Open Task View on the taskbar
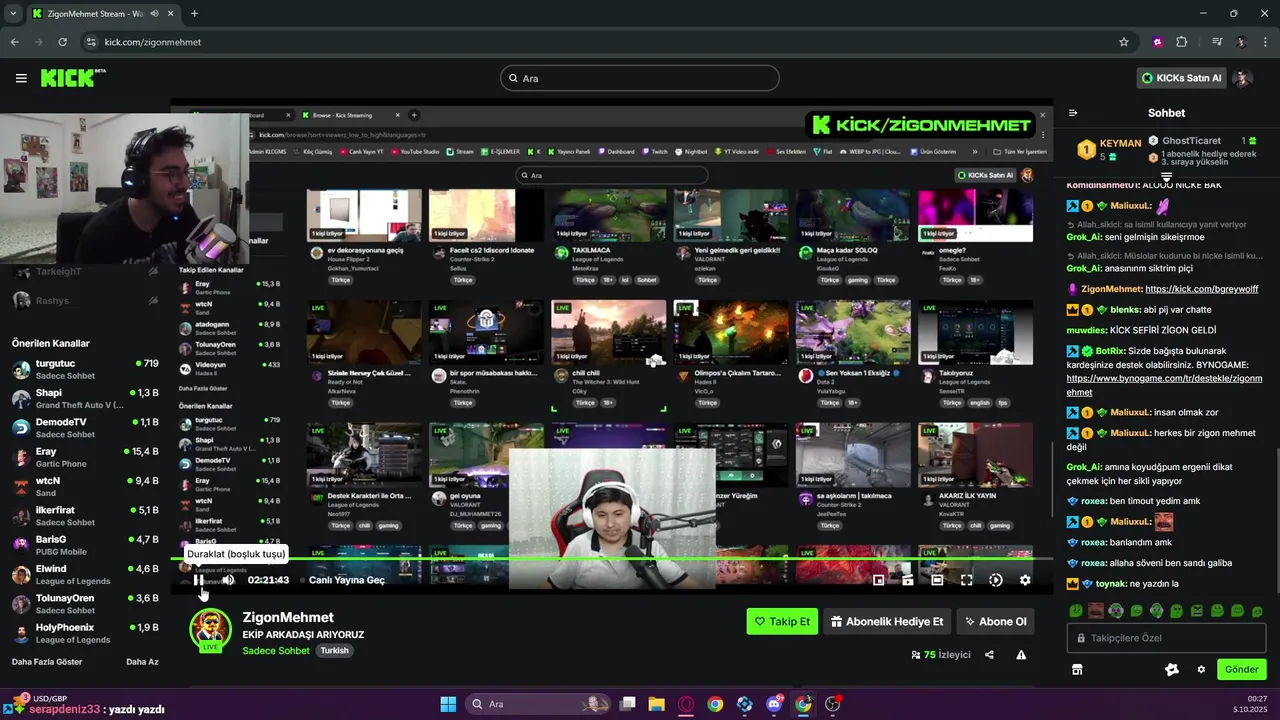This screenshot has width=1280, height=720. [627, 704]
